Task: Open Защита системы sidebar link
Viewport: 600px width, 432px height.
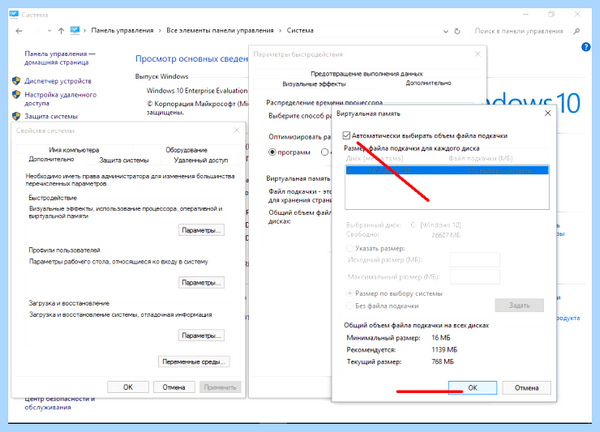Action: point(51,116)
